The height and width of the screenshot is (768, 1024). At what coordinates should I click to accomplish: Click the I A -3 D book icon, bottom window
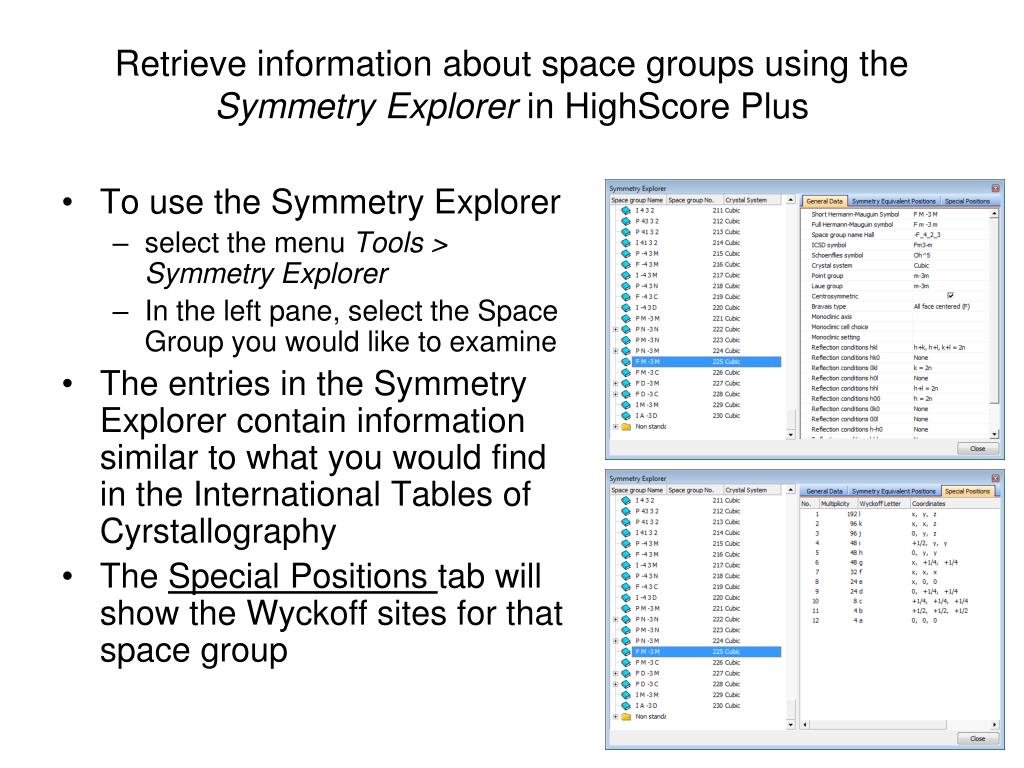click(x=626, y=705)
